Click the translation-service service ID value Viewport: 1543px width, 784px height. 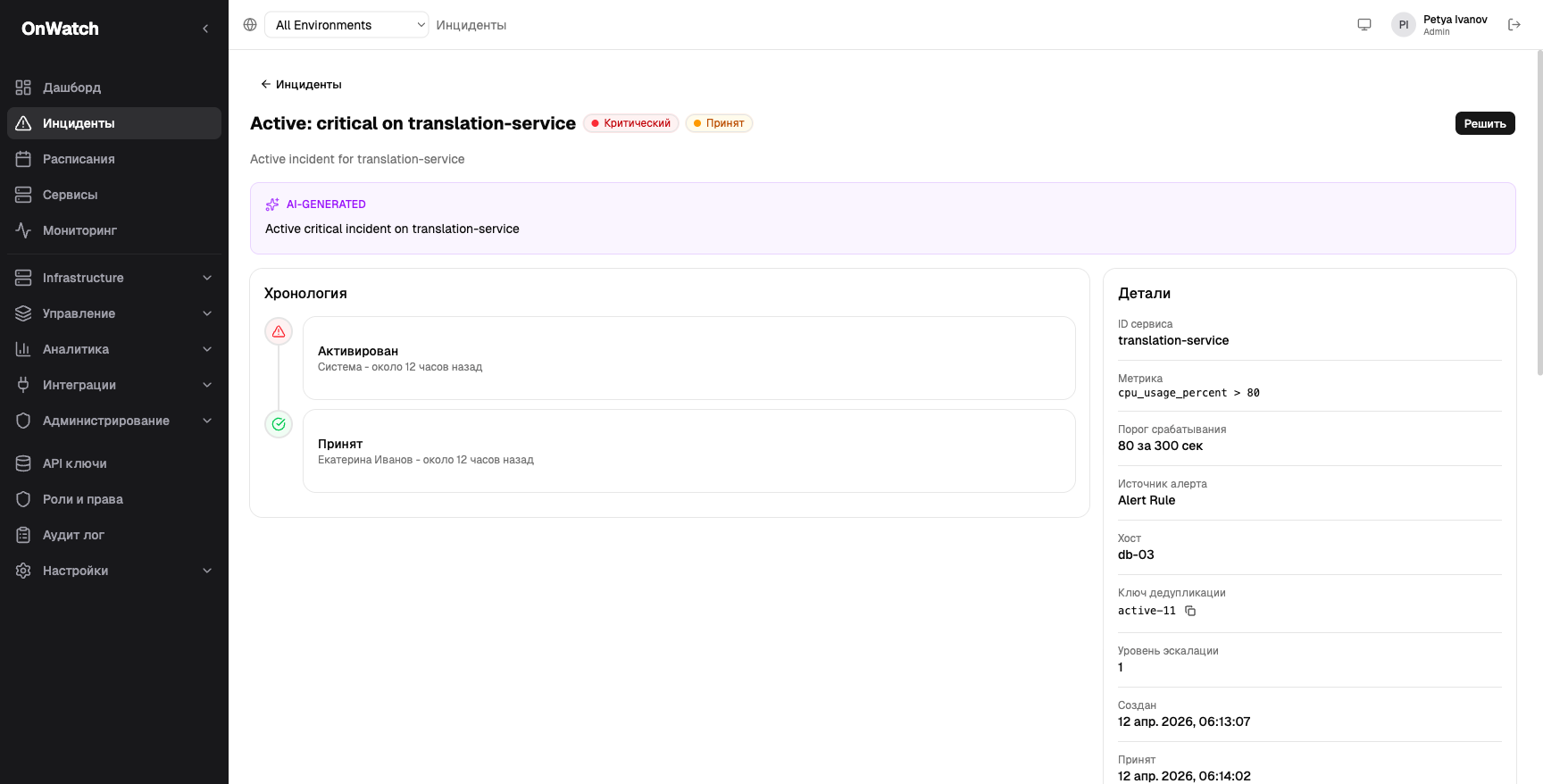click(1173, 340)
